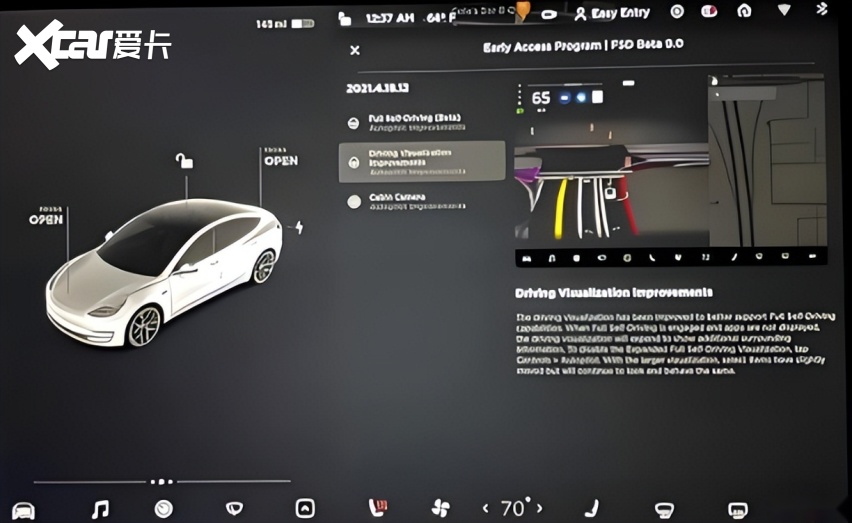The height and width of the screenshot is (523, 852).
Task: Tap the Early Access Program panel title
Action: pos(583,45)
